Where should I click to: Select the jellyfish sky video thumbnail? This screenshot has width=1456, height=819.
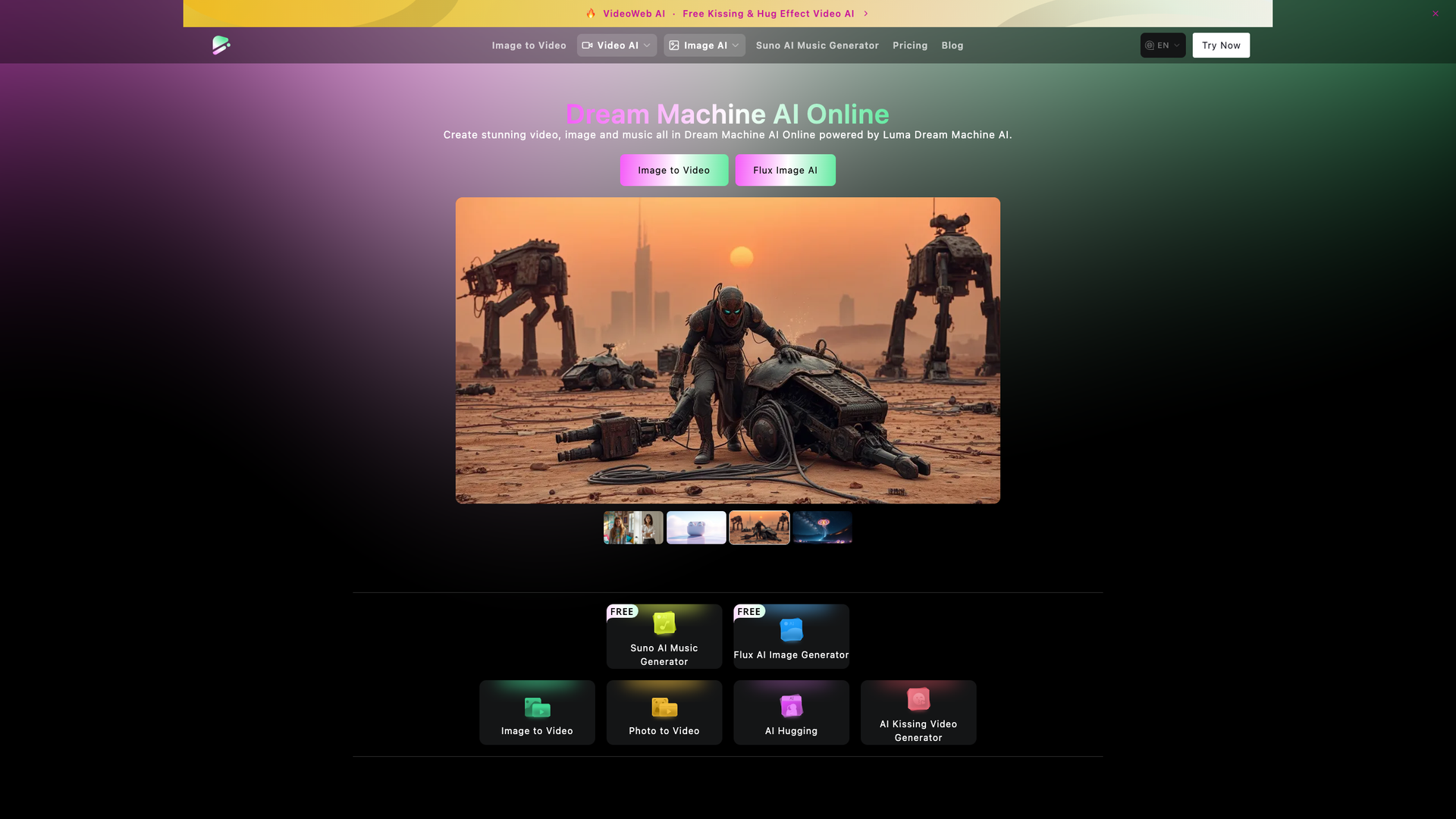pyautogui.click(x=821, y=527)
